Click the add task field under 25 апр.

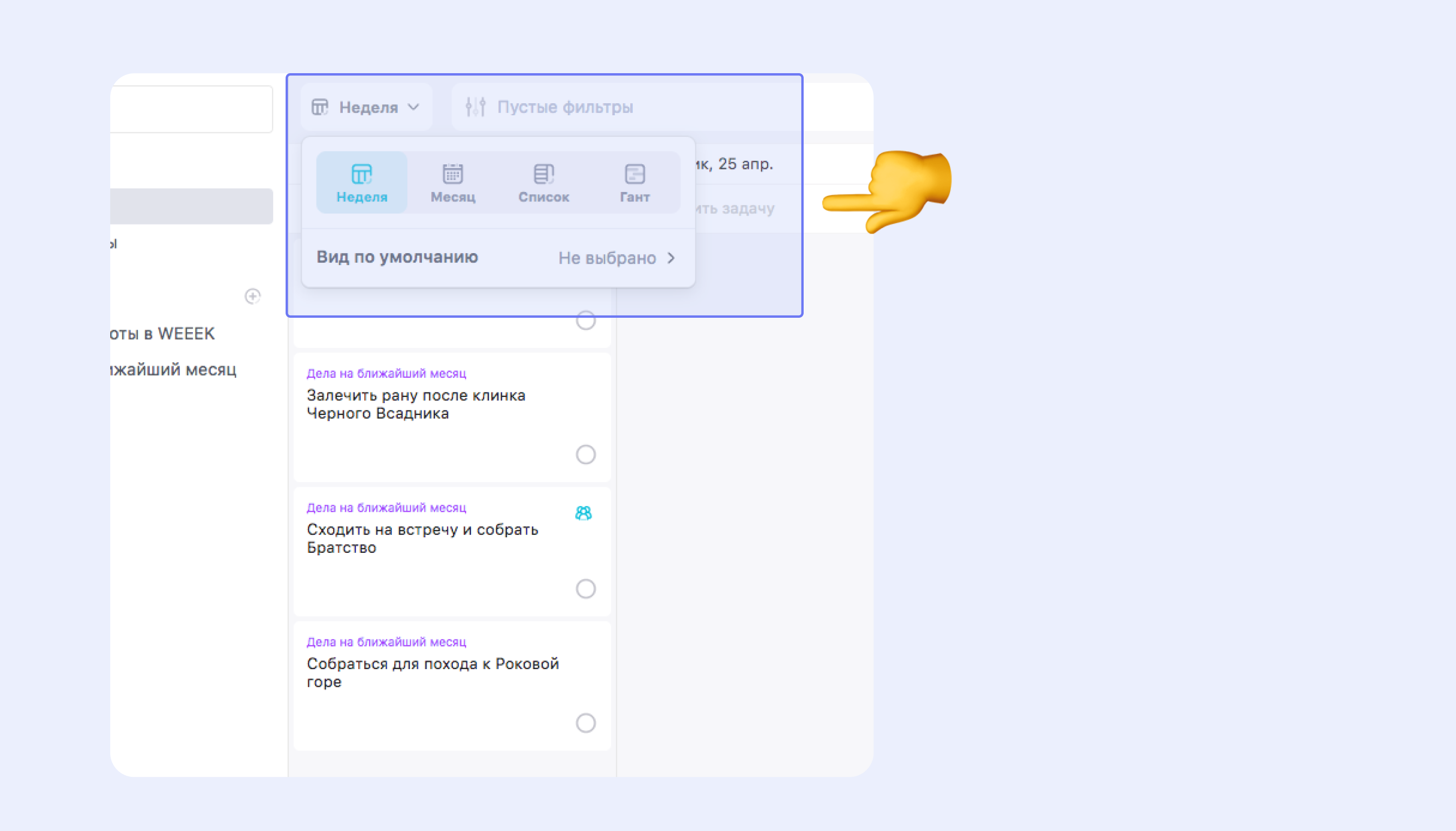click(x=736, y=209)
